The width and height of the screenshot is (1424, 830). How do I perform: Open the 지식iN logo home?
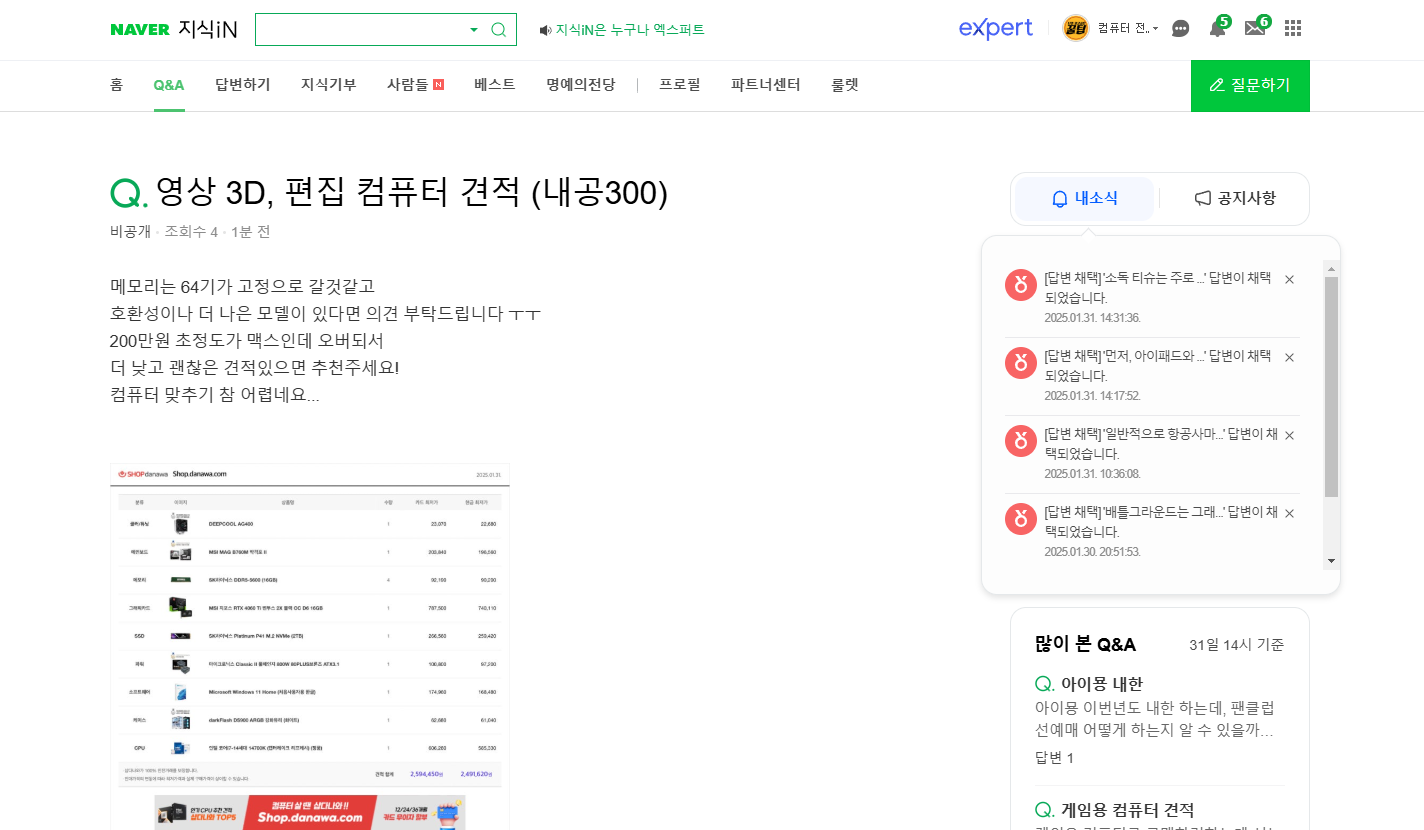(207, 29)
